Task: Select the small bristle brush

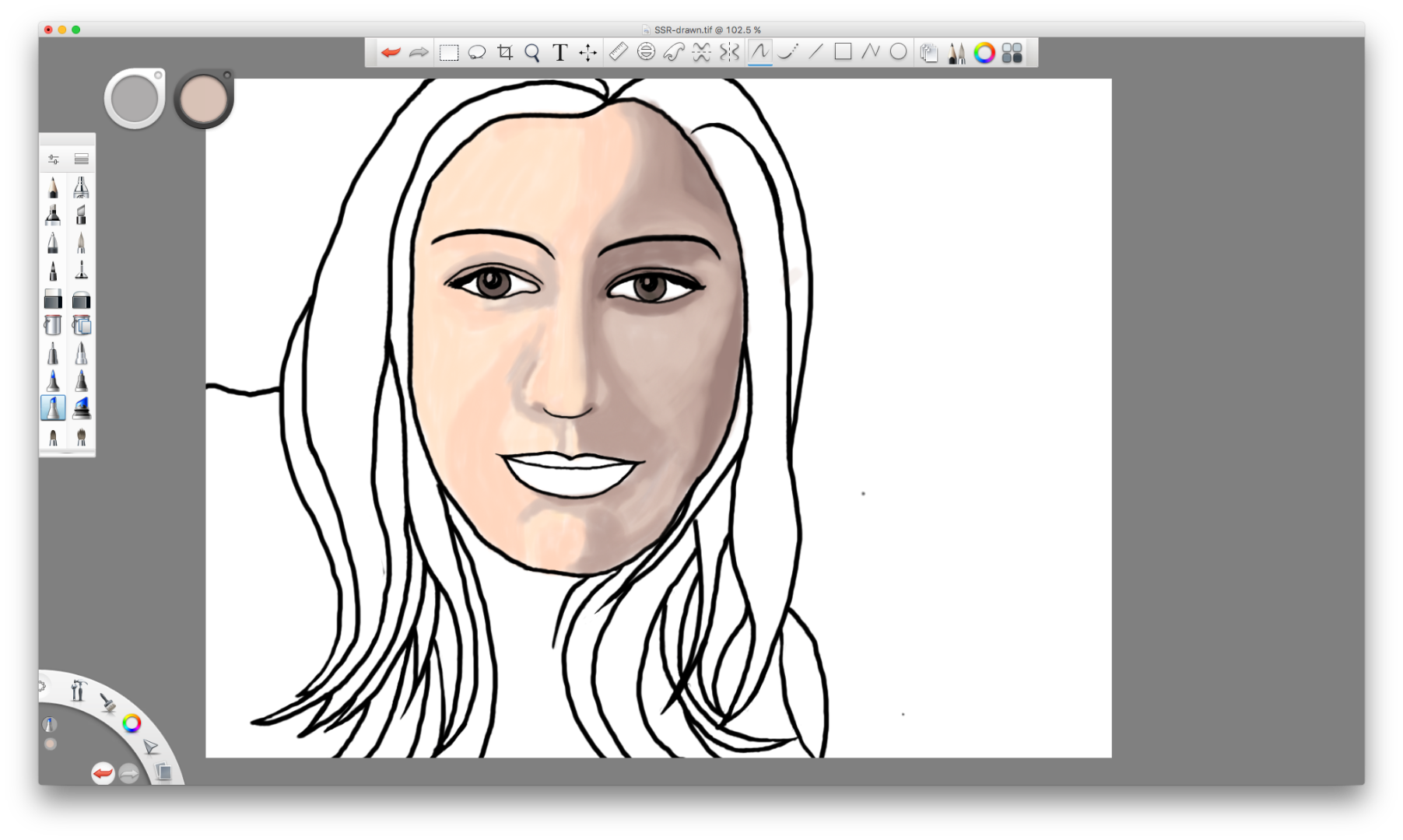Action: click(53, 437)
